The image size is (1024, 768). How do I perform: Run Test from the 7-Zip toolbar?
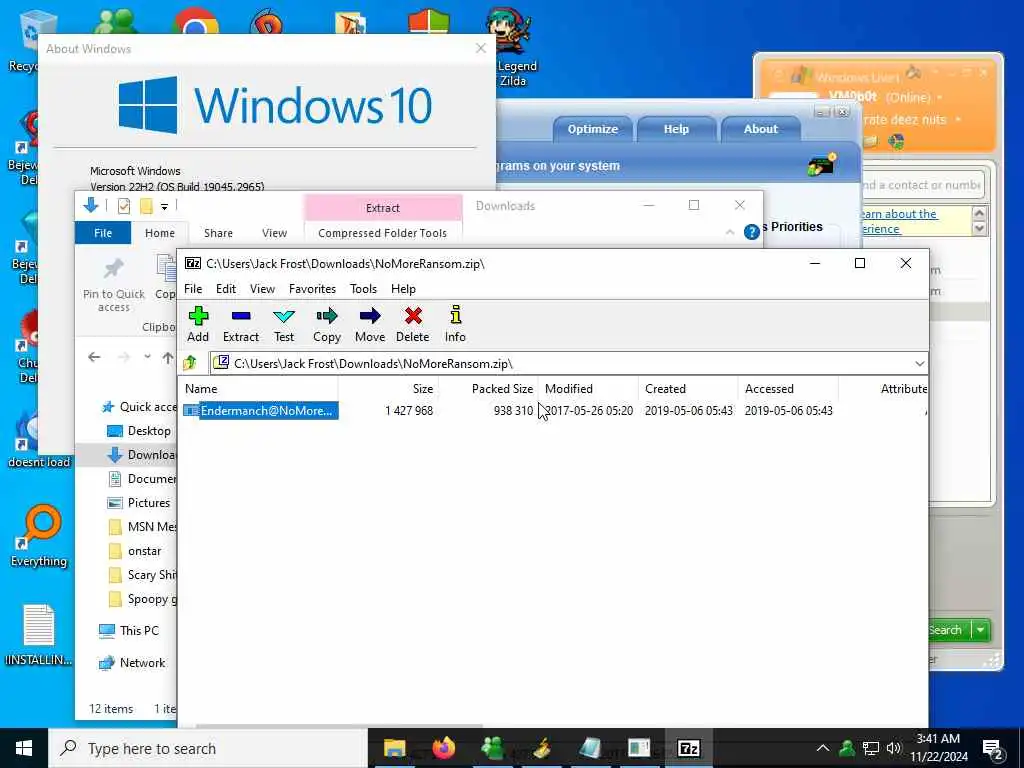[x=283, y=325]
